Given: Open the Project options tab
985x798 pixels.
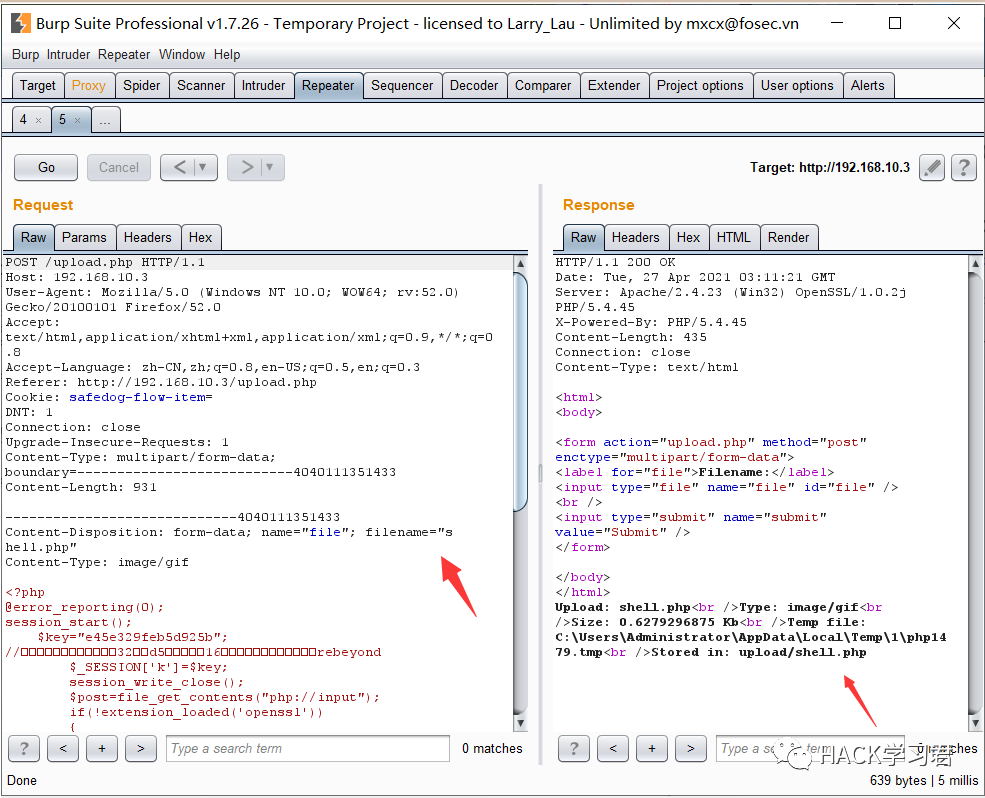Looking at the screenshot, I should tap(700, 85).
